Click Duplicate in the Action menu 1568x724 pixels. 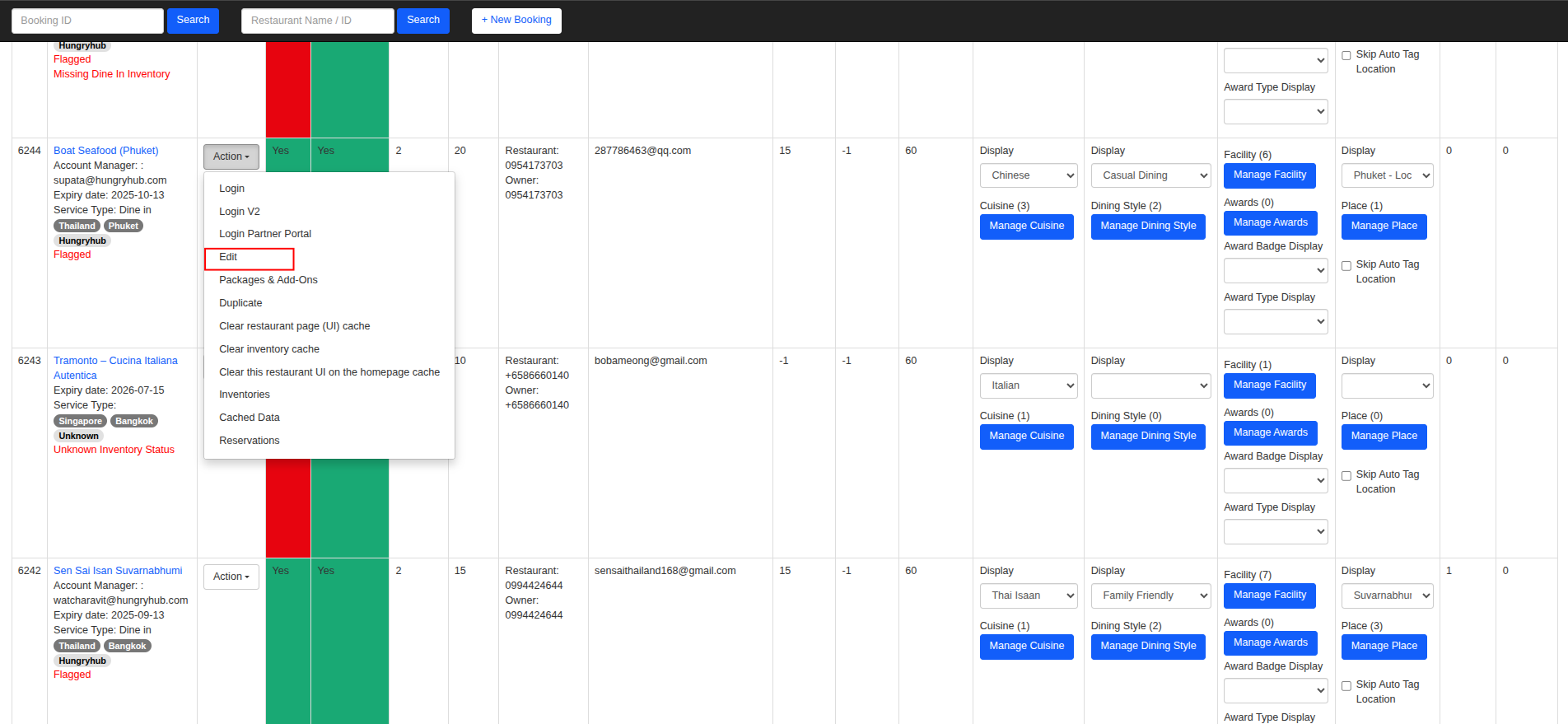240,303
